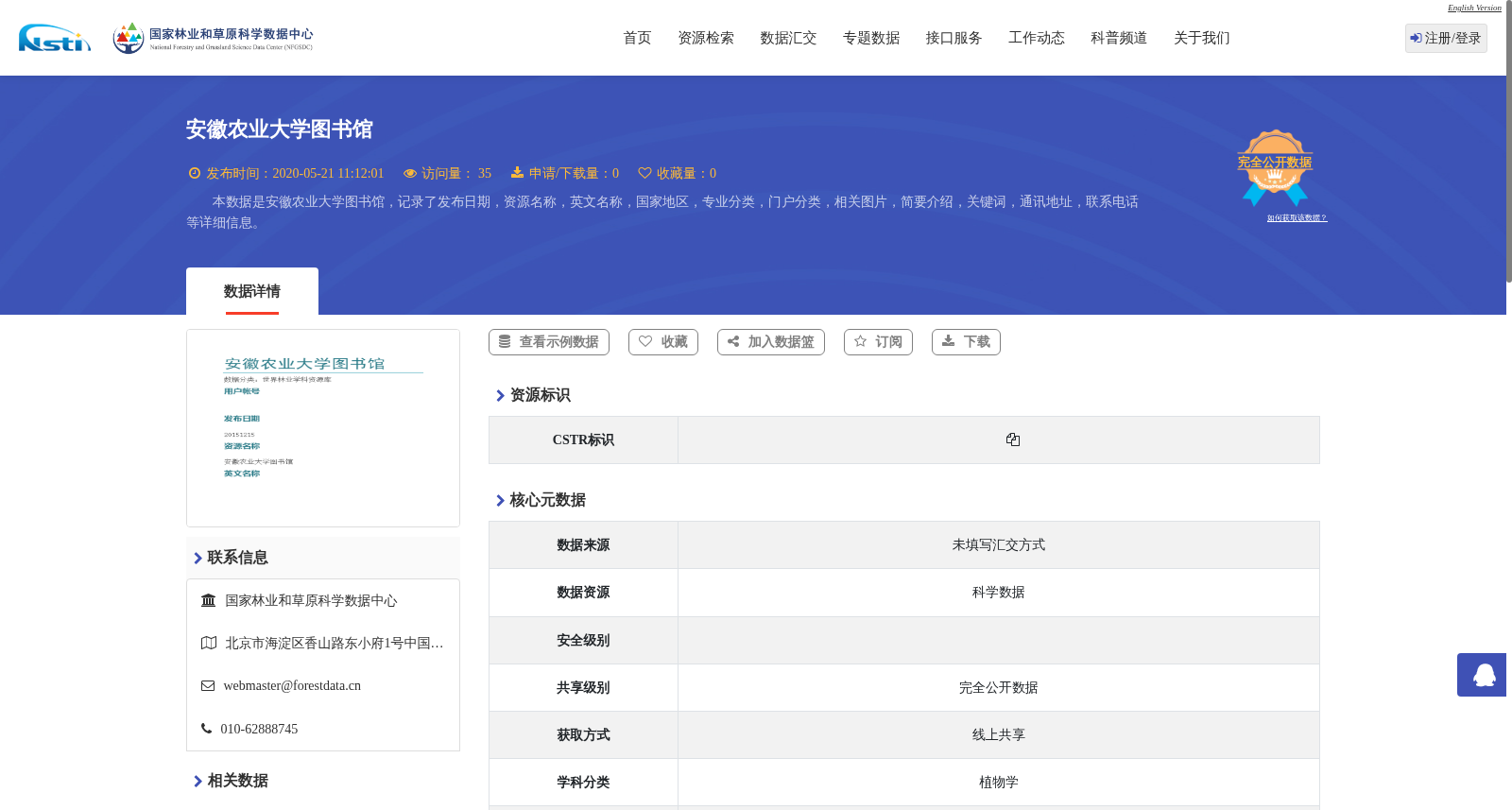Go to 数据汇交 in navigation

788,38
